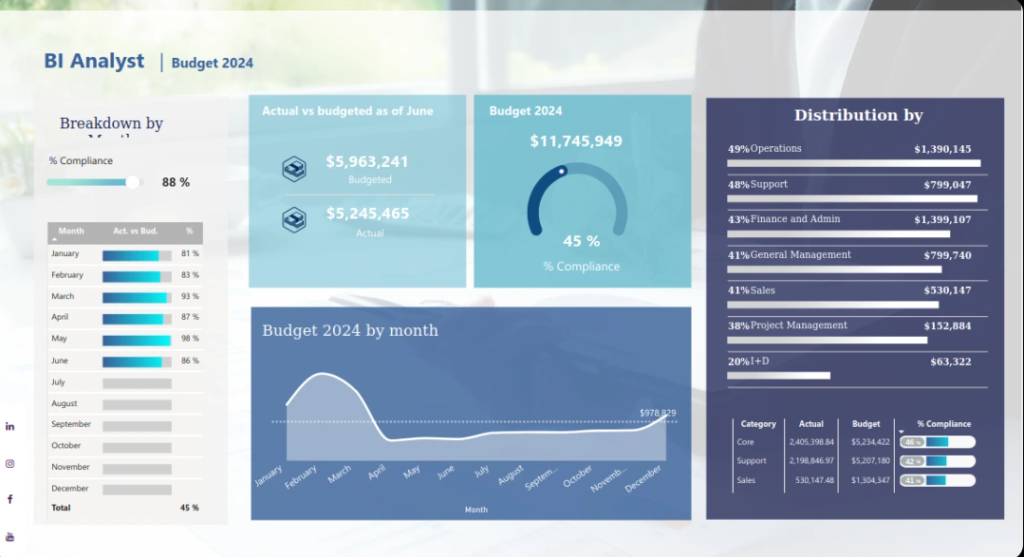Select the Operations distribution bar
The height and width of the screenshot is (557, 1024).
point(853,163)
